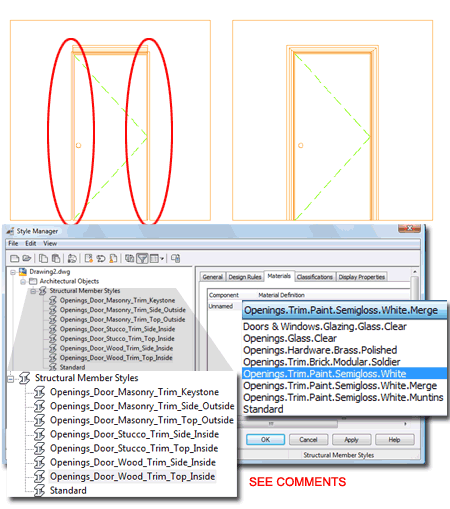The height and width of the screenshot is (509, 450).
Task: Choose Openings.Hardware.Brass.Polished from the list
Action: [x=320, y=350]
